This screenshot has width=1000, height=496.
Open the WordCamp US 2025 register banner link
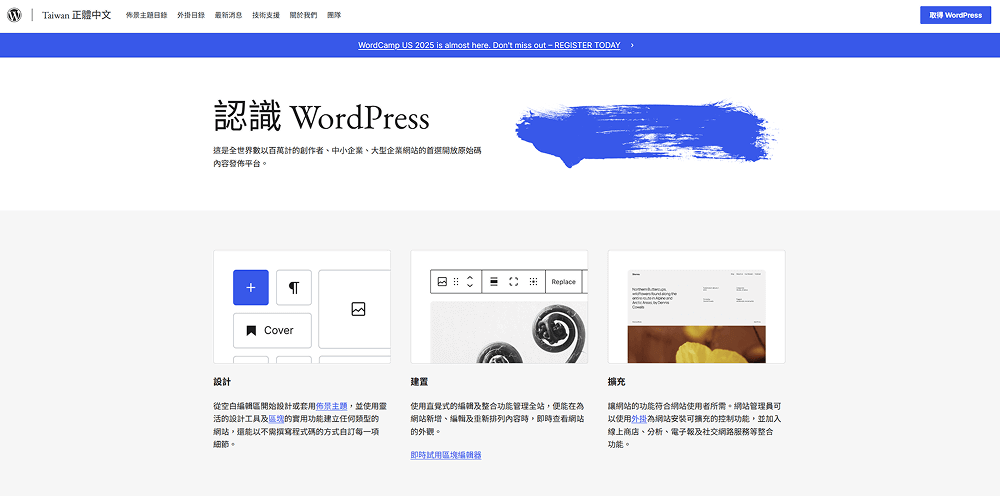(489, 45)
